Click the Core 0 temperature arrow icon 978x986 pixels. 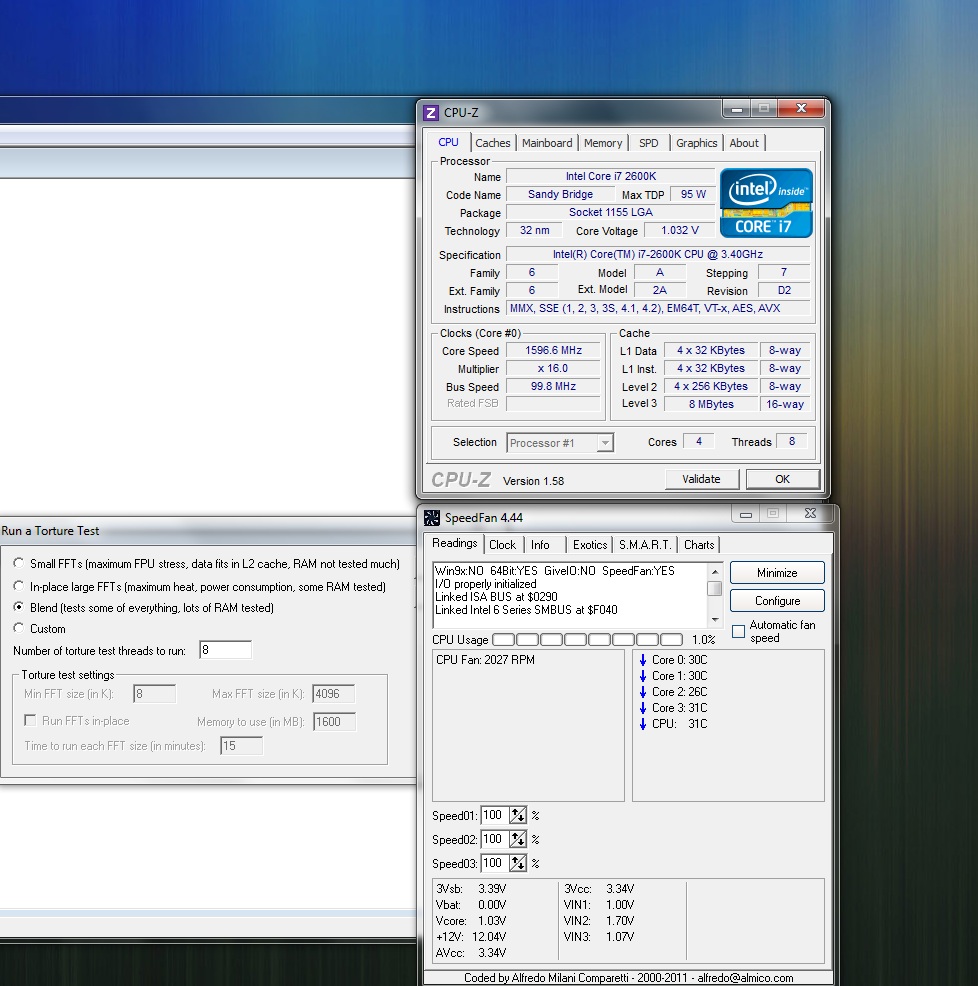point(643,660)
